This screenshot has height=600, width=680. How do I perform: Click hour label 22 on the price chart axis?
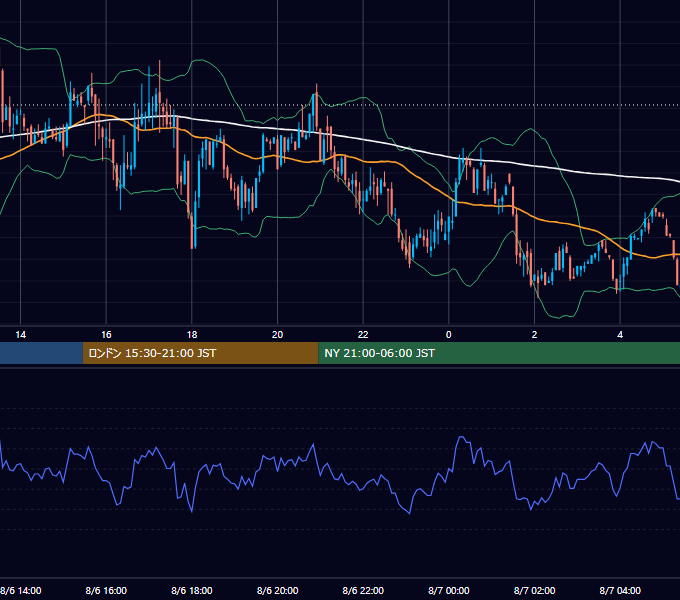(363, 334)
